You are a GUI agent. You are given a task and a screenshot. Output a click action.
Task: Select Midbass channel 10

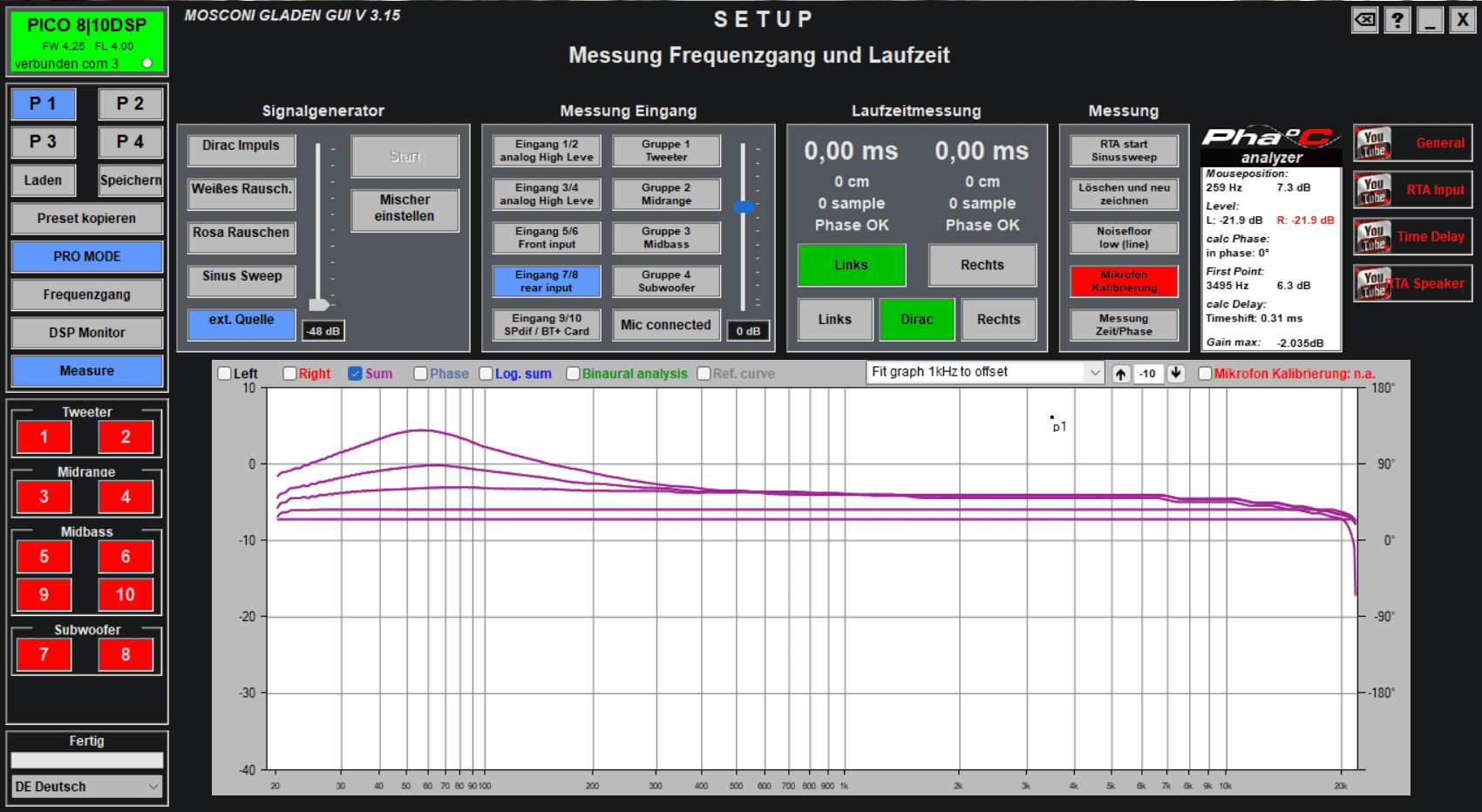click(x=126, y=595)
